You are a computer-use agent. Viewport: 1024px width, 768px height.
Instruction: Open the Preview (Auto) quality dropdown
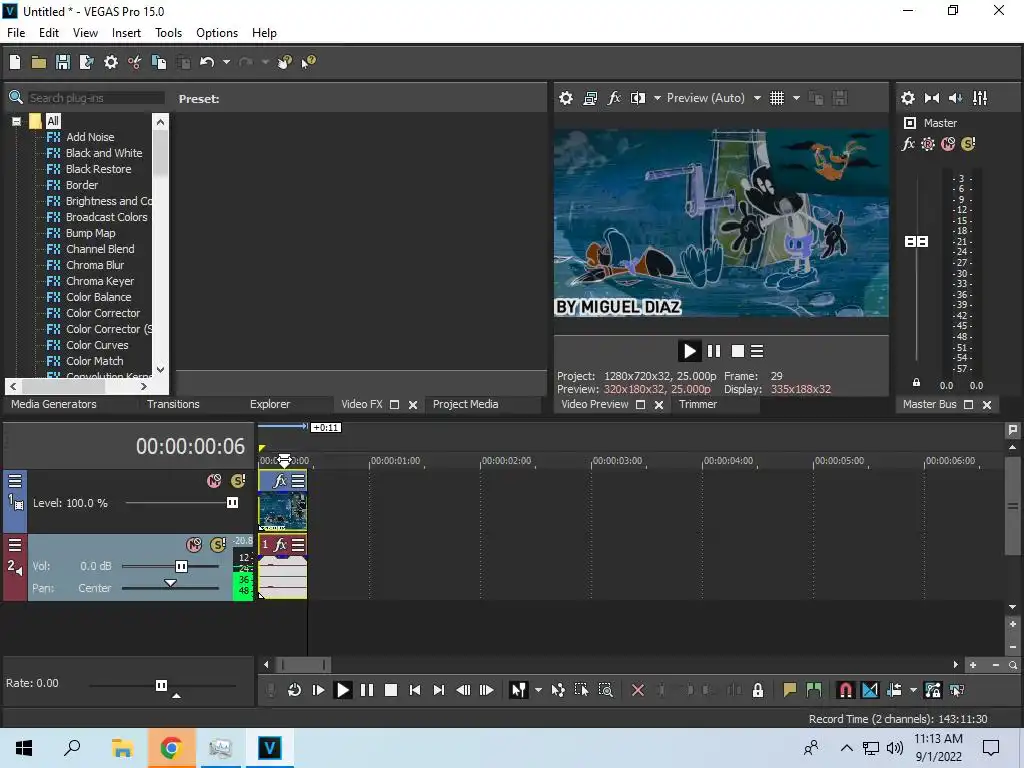(757, 98)
